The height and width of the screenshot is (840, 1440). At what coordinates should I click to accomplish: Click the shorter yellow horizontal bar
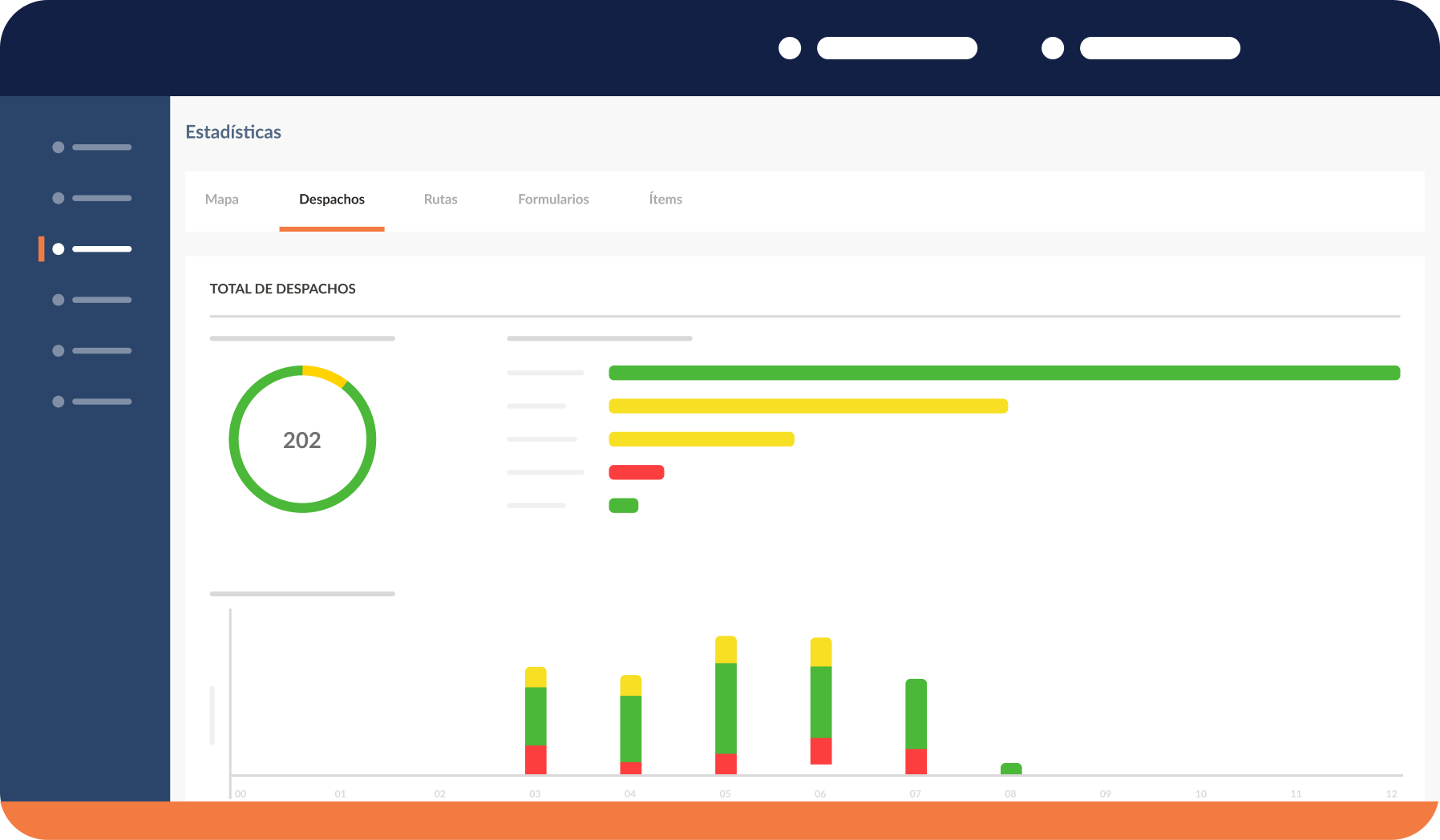702,439
